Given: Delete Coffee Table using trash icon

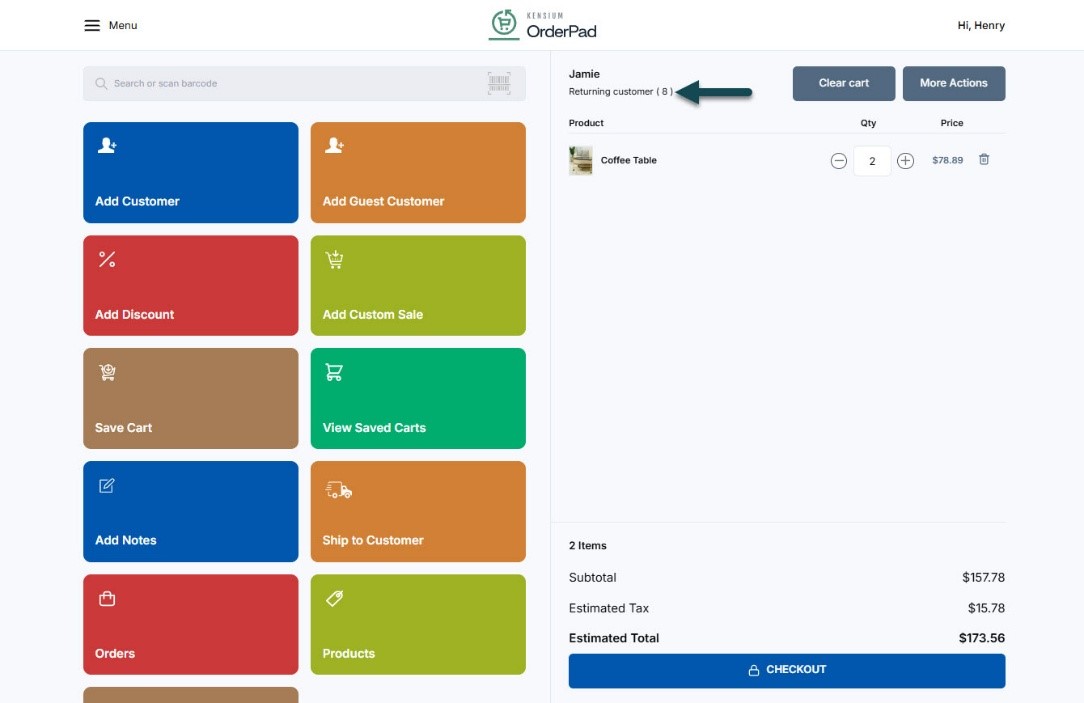Looking at the screenshot, I should (984, 160).
